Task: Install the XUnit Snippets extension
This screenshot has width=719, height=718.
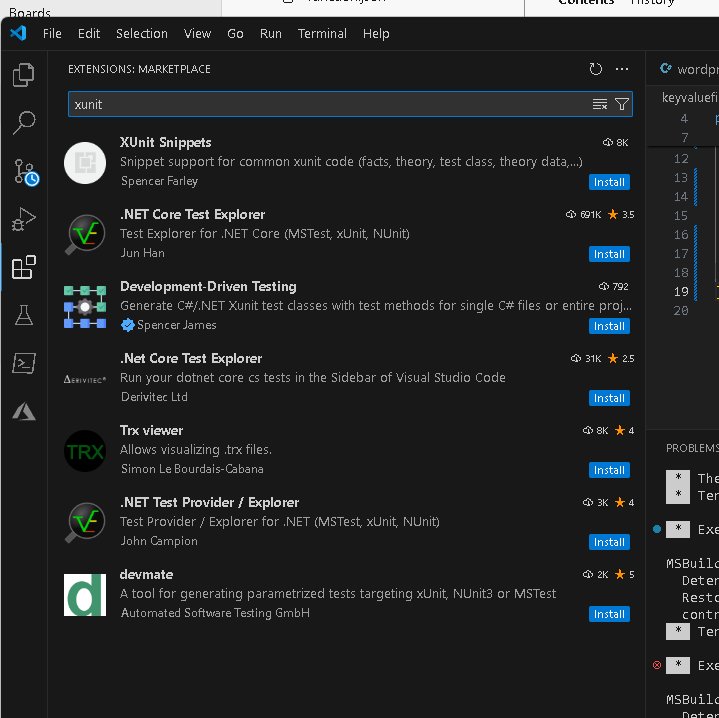Action: [609, 182]
